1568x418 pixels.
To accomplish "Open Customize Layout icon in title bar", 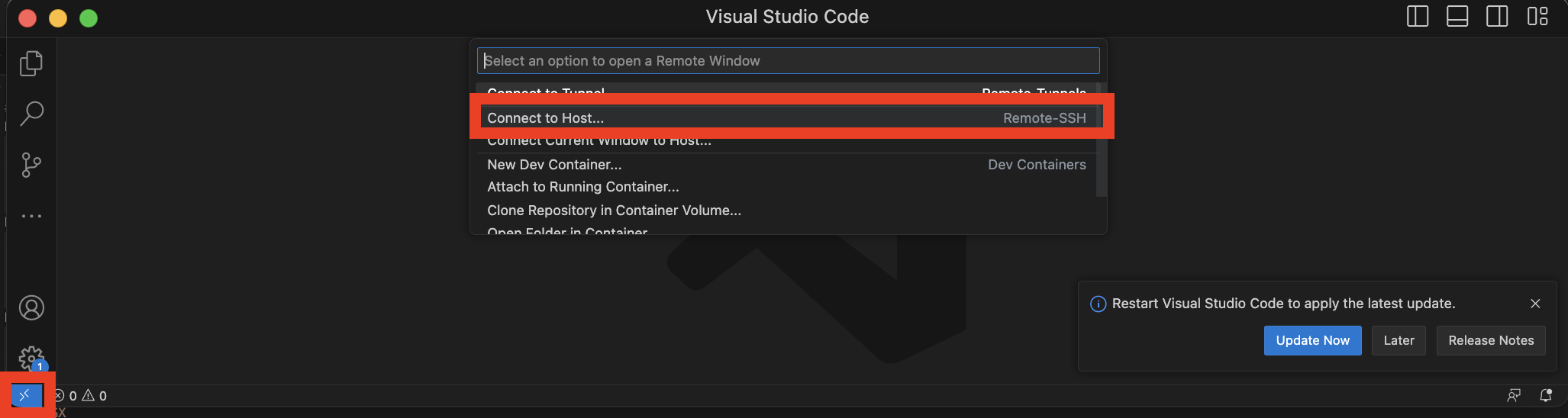I will coord(1537,16).
